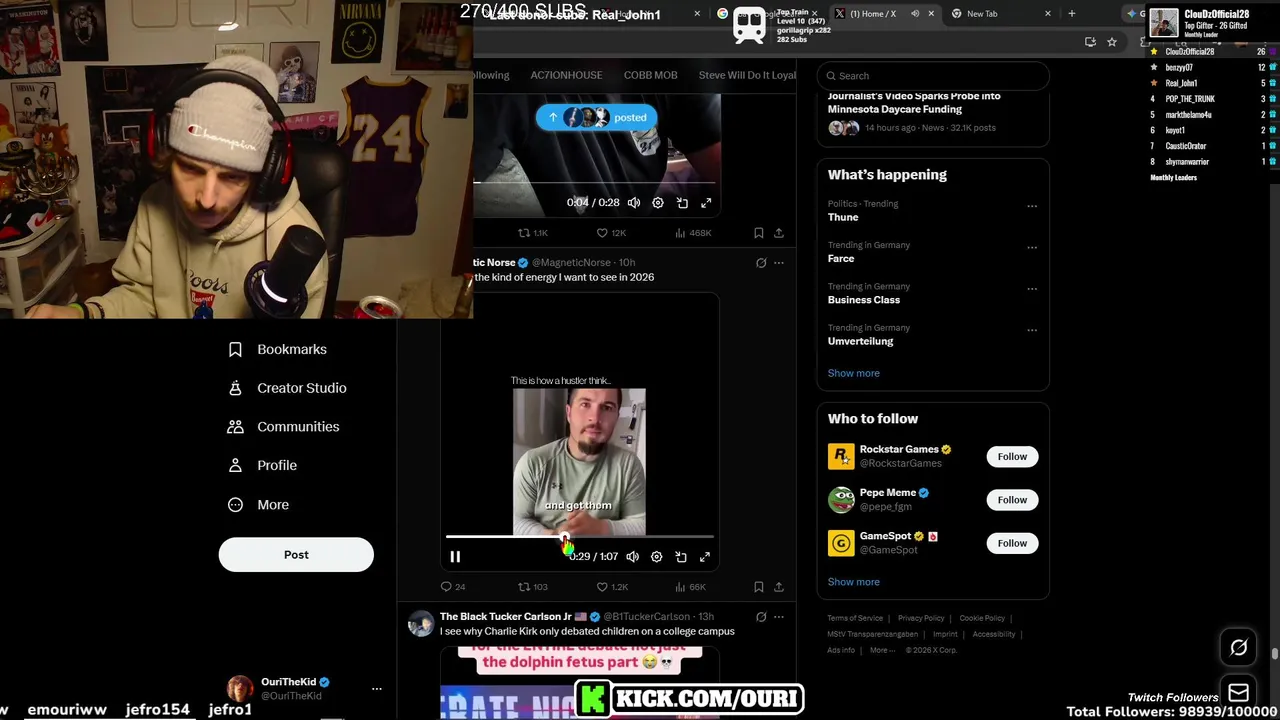Open more options for Business Class trend
Viewport: 1280px width, 720px height.
tap(1032, 290)
